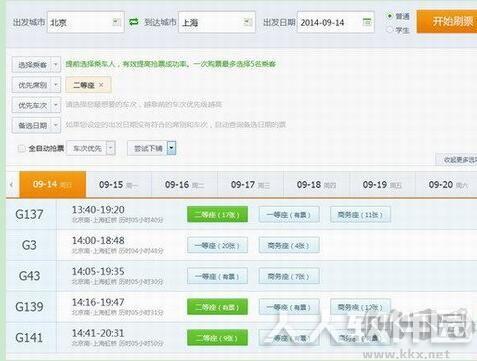Image resolution: width=477 pixels, height=361 pixels.
Task: Click the 13:40-19:20 schedule time
Action: click(98, 210)
